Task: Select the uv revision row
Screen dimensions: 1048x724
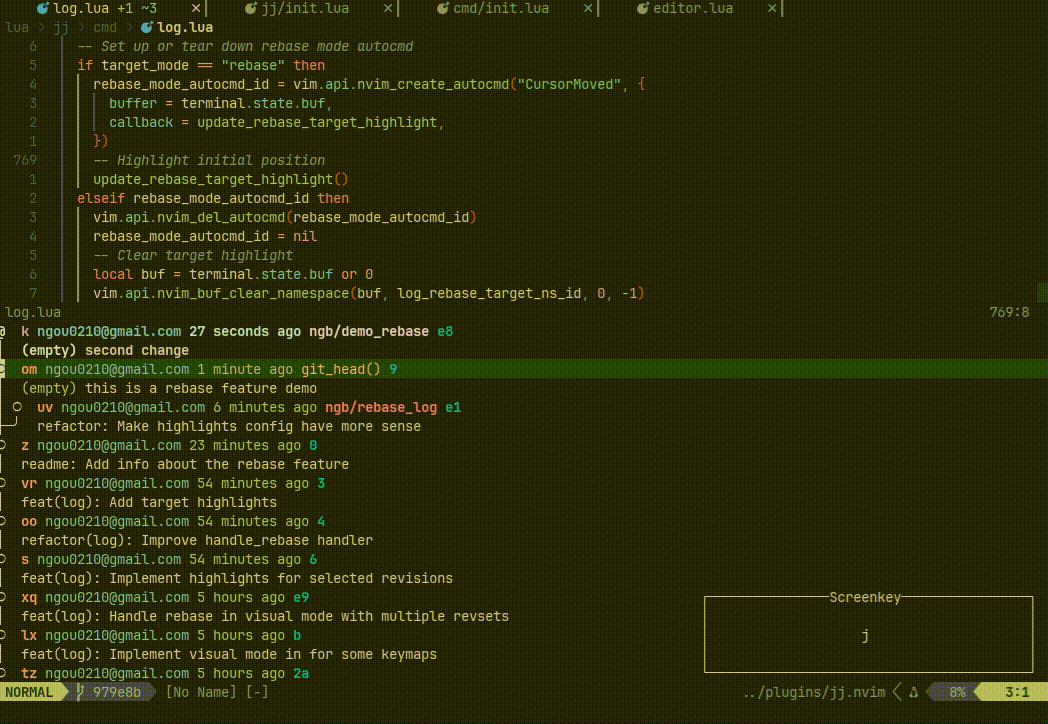Action: [249, 407]
